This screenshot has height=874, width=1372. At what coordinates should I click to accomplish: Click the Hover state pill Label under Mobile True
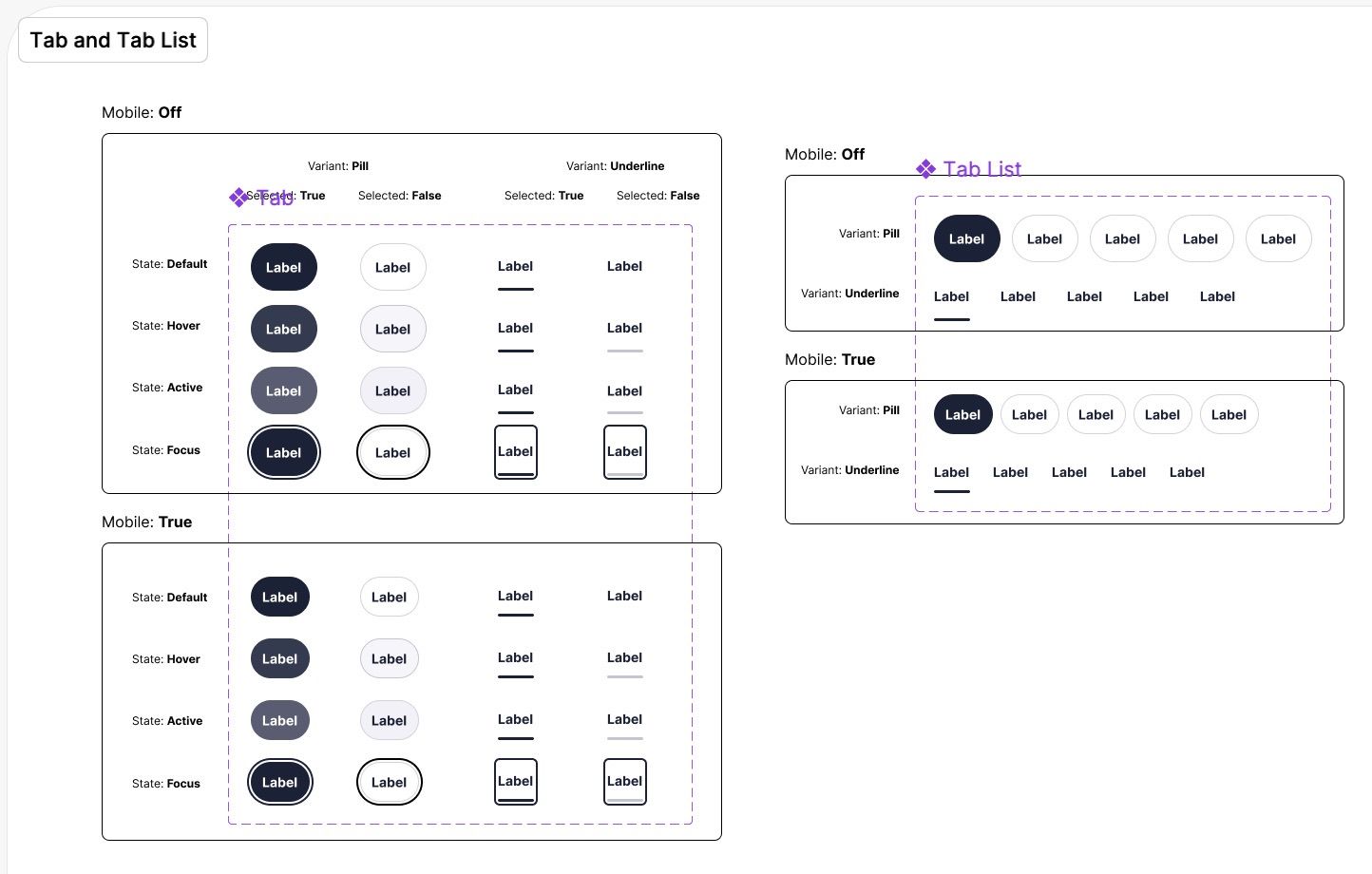point(279,658)
